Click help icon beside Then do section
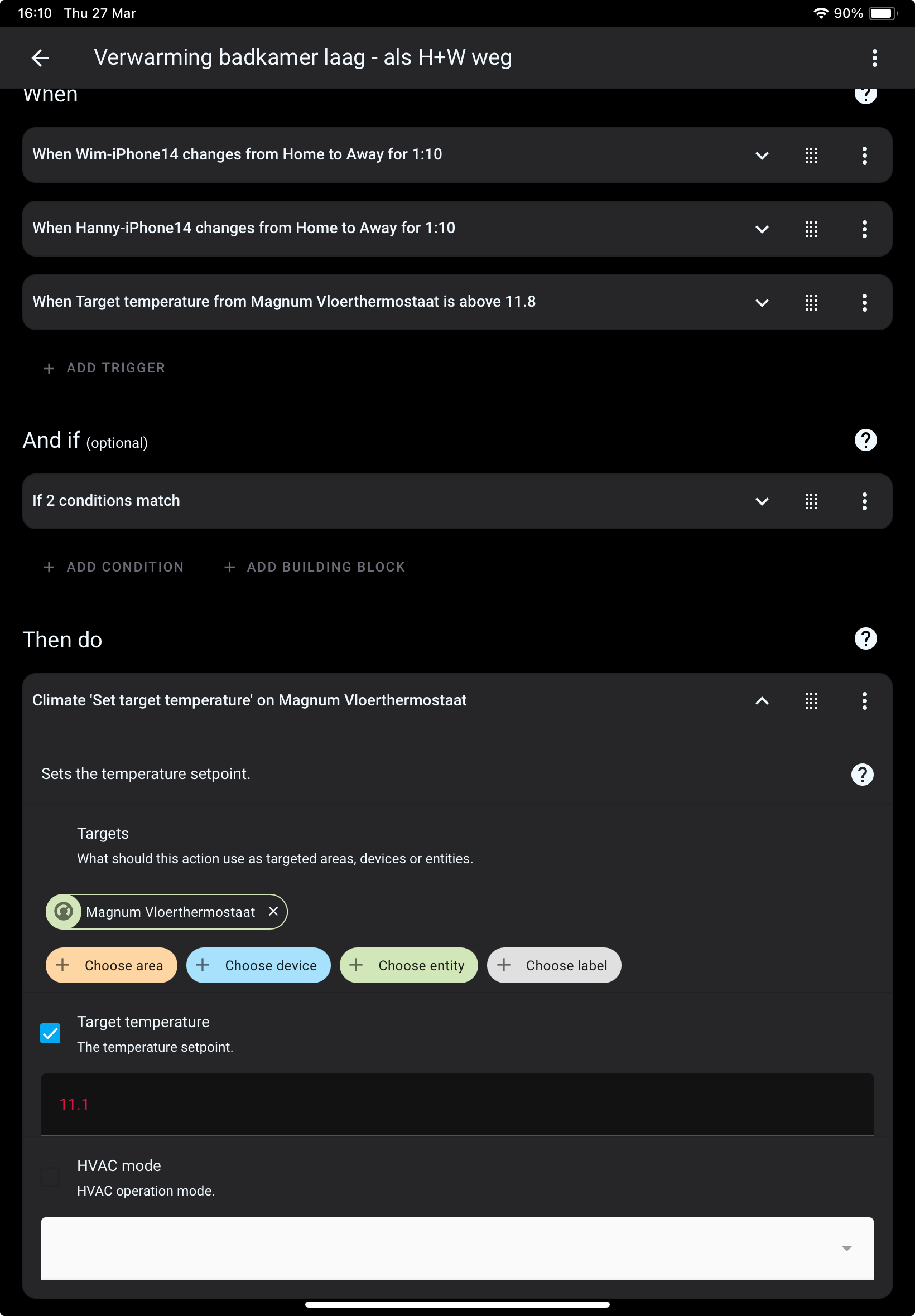Screen dimensions: 915x1316 (865, 639)
